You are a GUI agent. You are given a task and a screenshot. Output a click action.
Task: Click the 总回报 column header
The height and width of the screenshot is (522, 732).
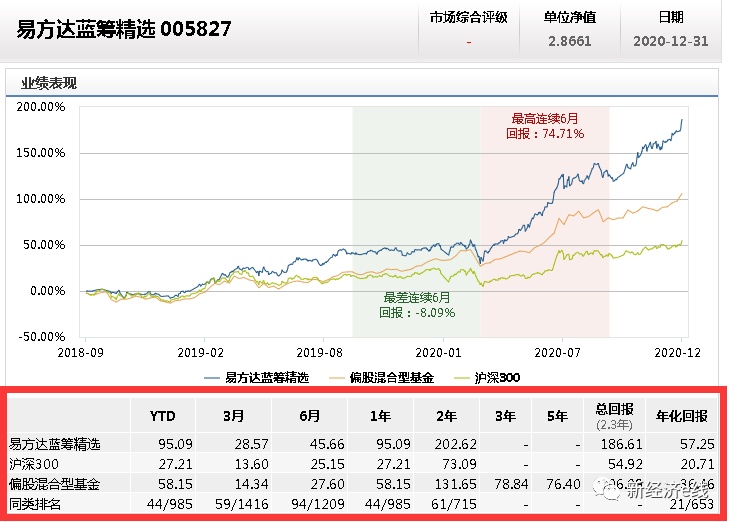(x=614, y=409)
